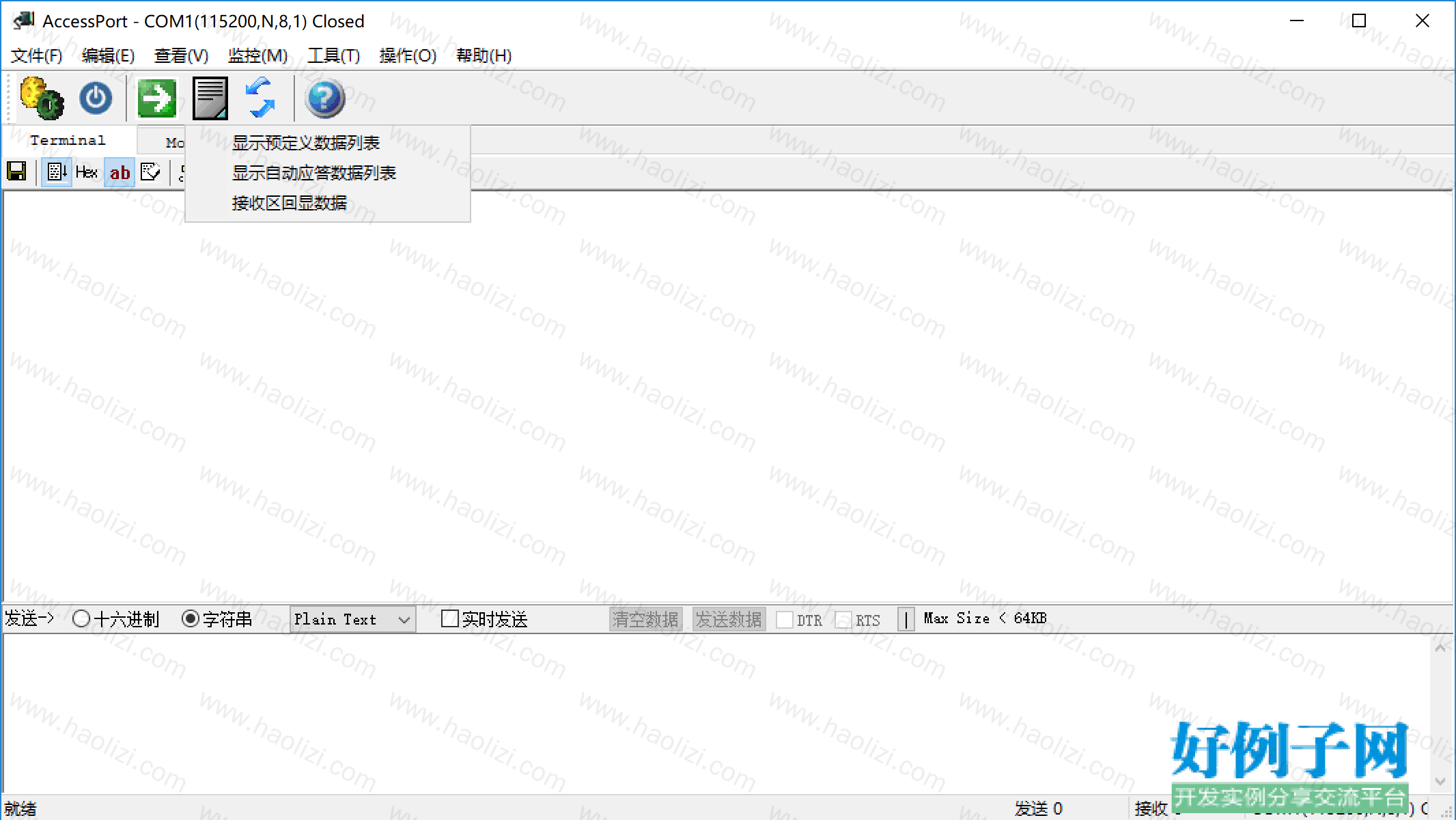Click into the receive display area
The height and width of the screenshot is (820, 1456).
pyautogui.click(x=728, y=396)
